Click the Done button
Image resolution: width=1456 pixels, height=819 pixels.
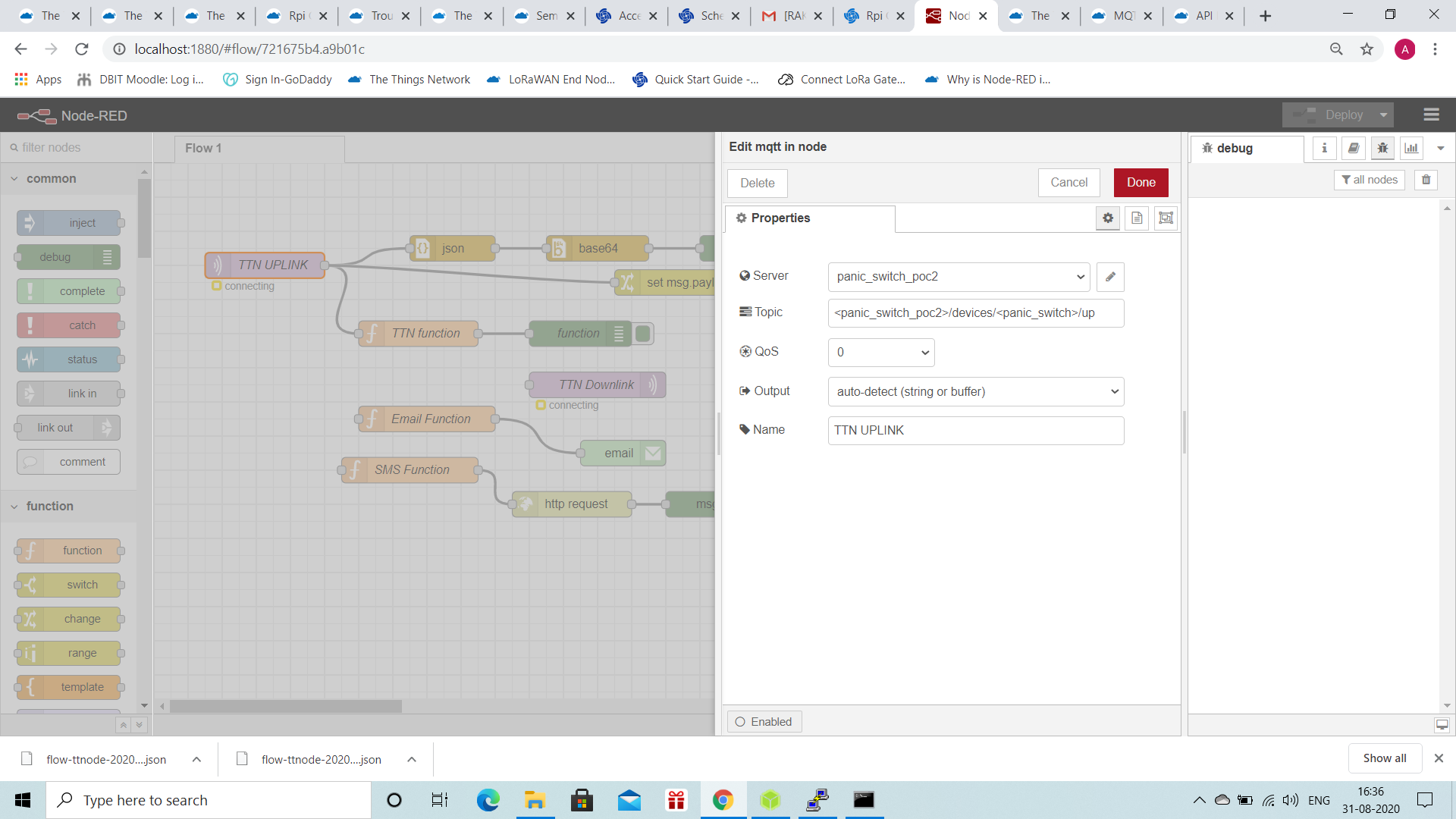coord(1141,183)
